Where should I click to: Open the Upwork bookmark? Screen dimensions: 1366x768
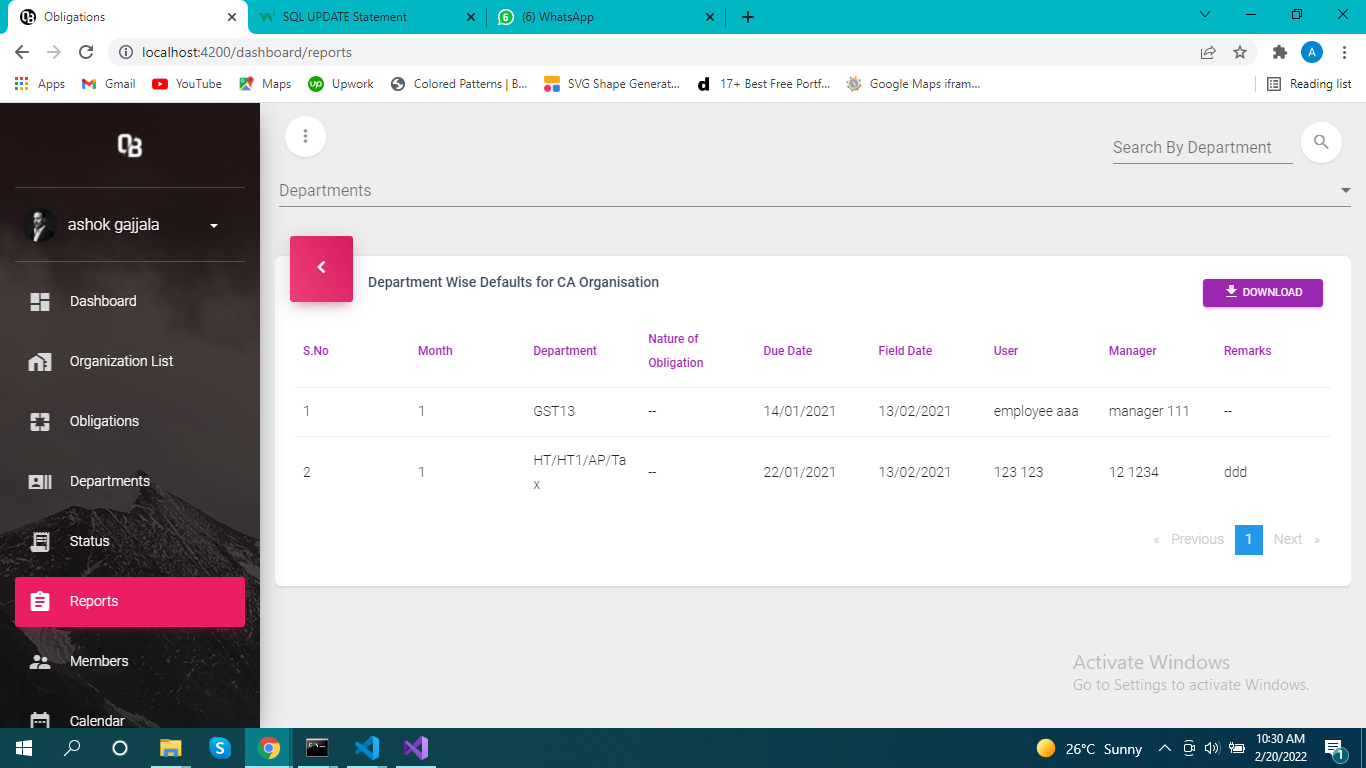341,84
